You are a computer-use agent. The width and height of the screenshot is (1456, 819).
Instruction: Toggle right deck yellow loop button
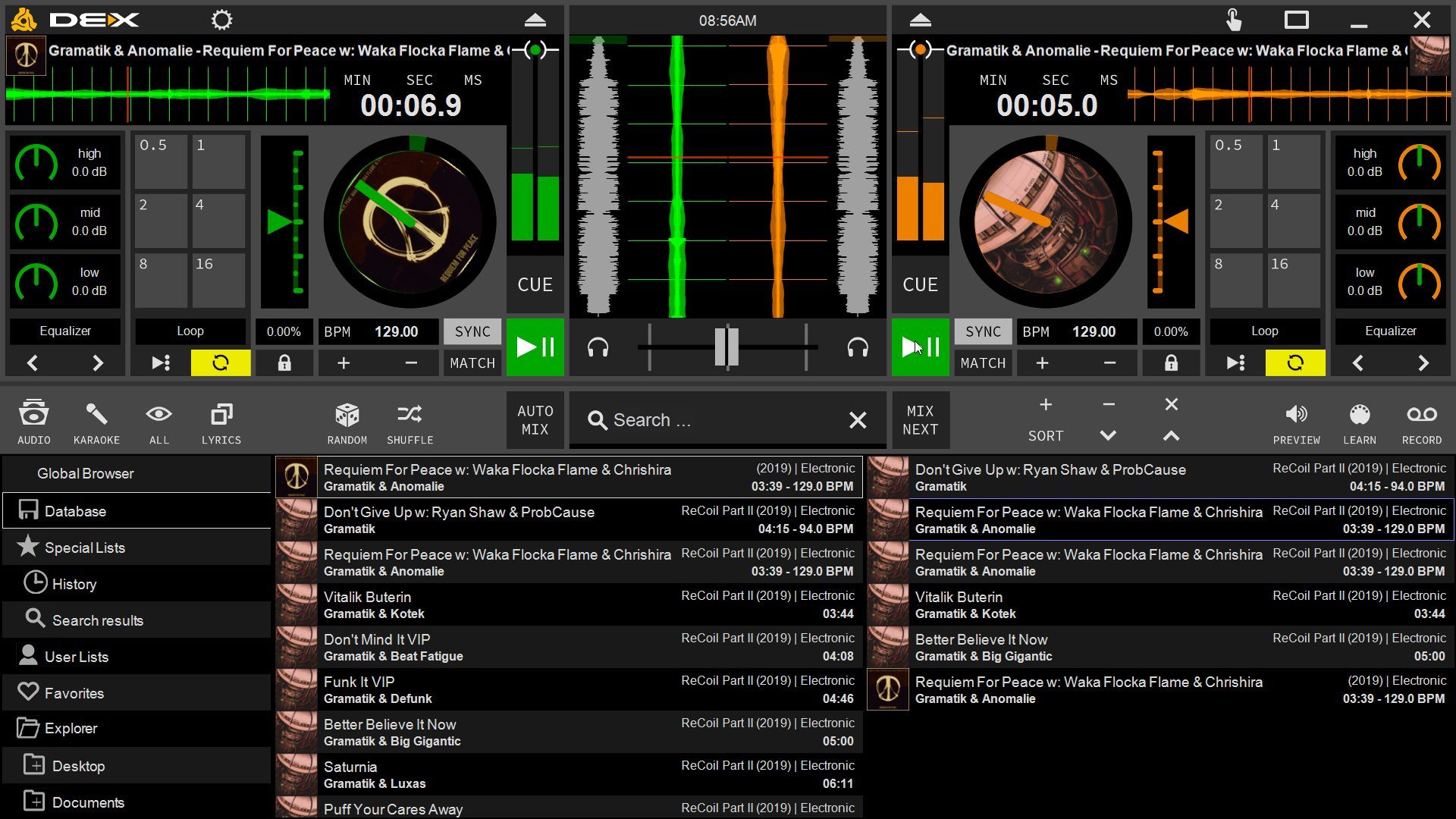point(1295,363)
